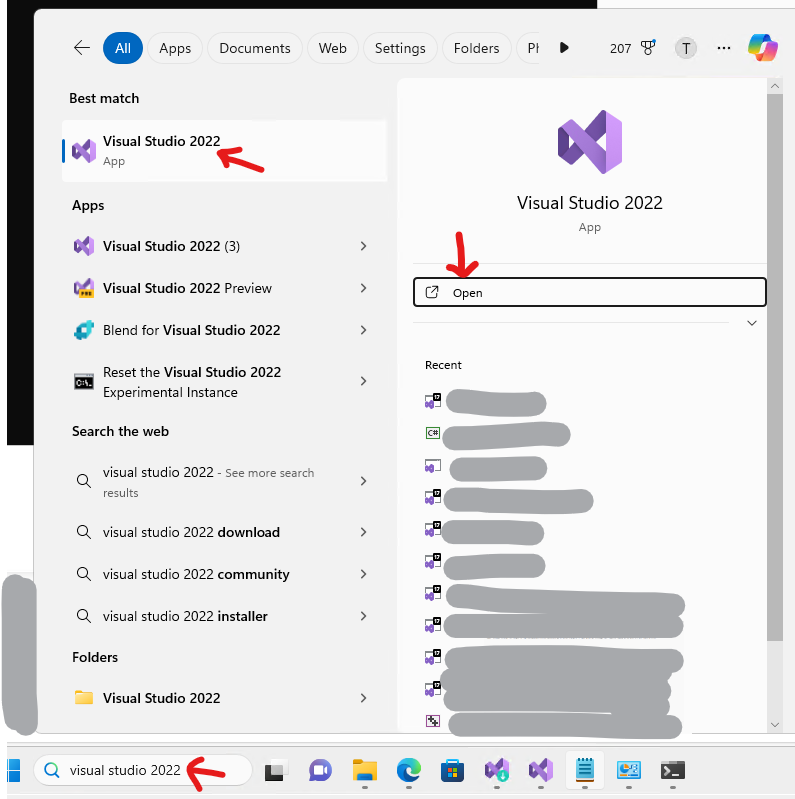This screenshot has width=795, height=799.
Task: Expand Reset Experimental Instance result chevron
Action: [x=363, y=381]
